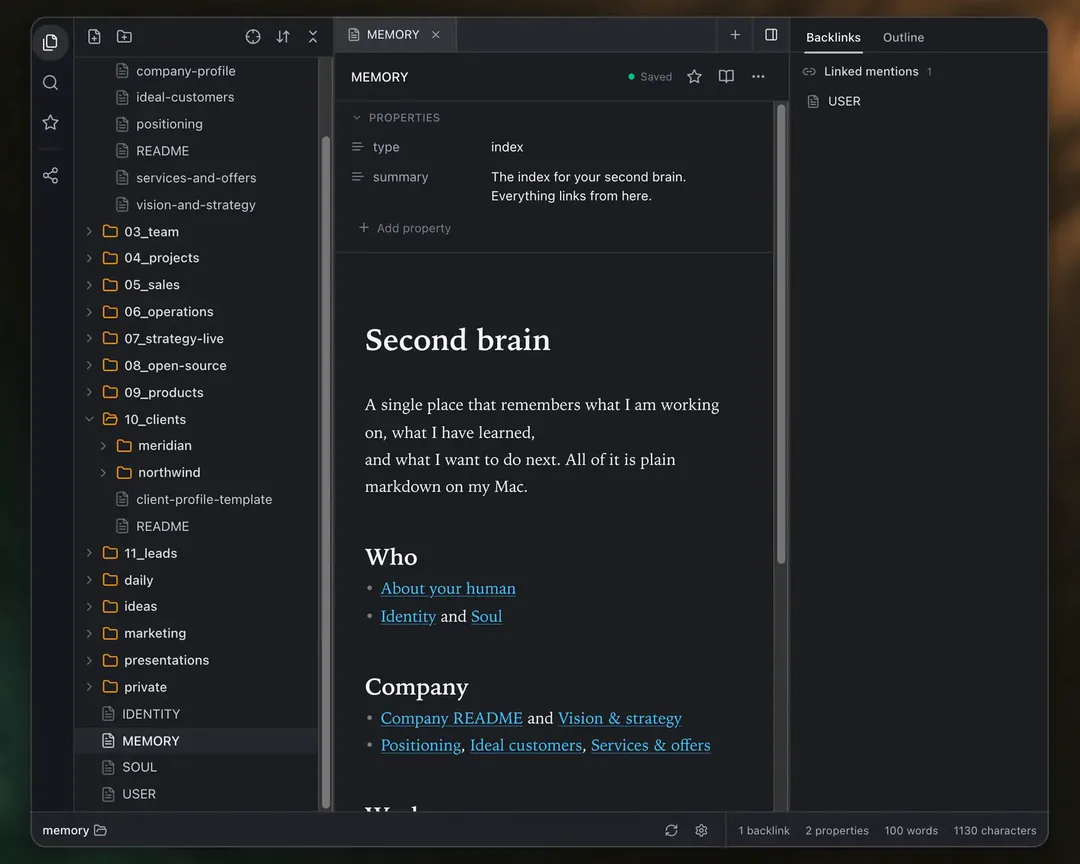Click the vault name memory

[65, 830]
